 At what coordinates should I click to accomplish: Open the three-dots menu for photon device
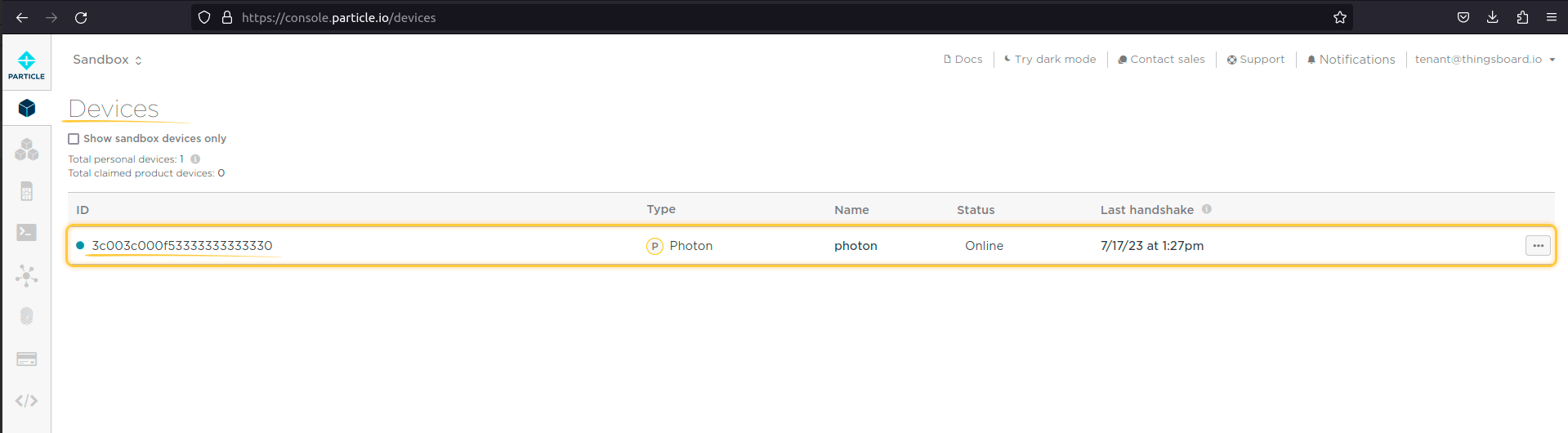(x=1537, y=246)
